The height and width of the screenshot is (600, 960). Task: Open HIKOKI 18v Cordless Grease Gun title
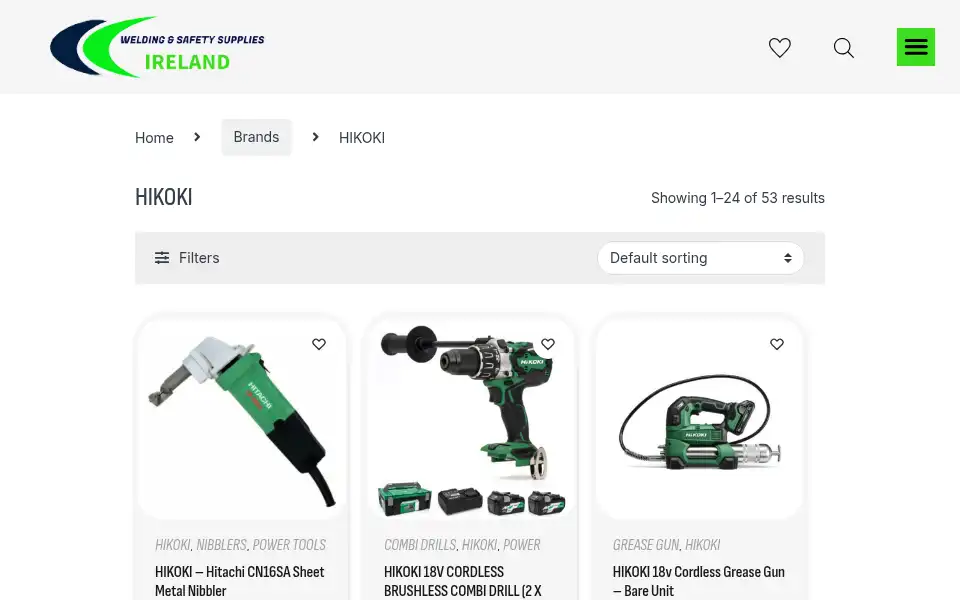[x=699, y=581]
